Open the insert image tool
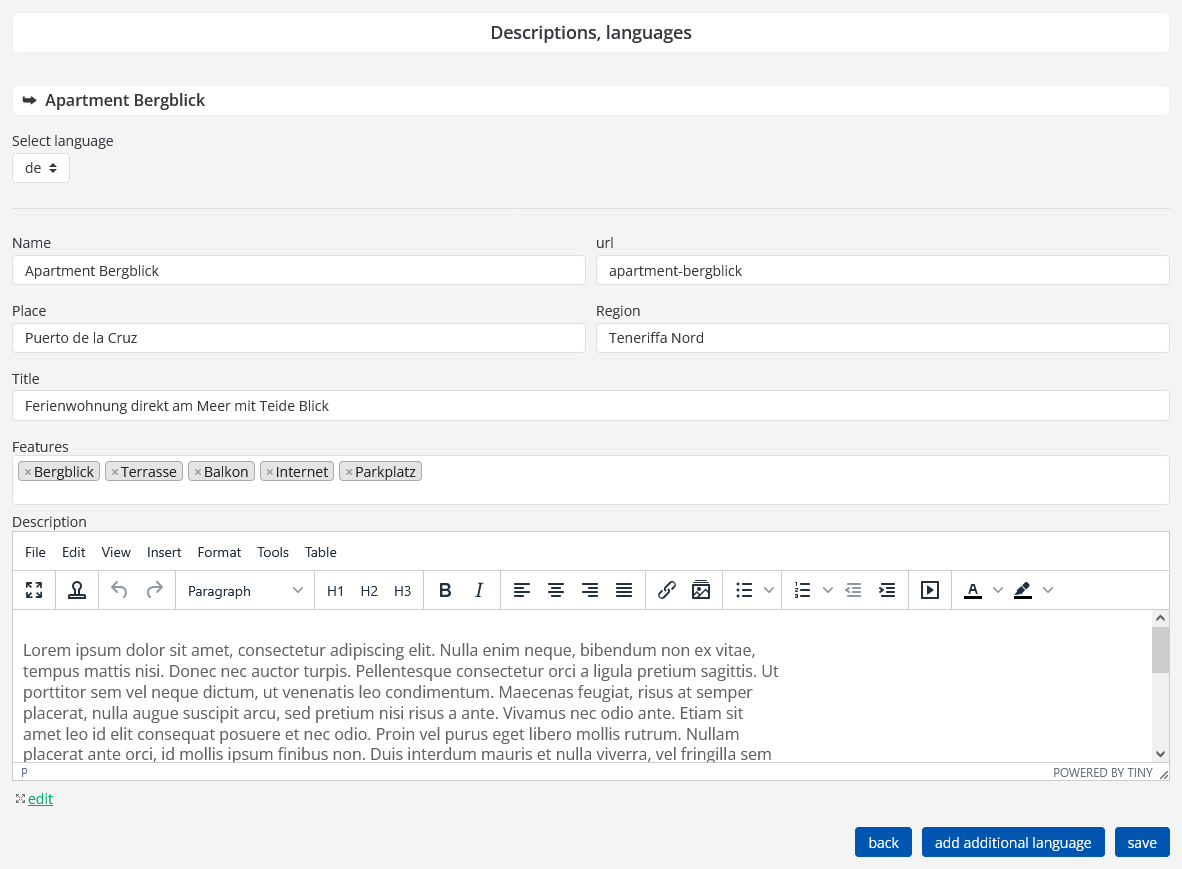Screen dimensions: 1182x869 pos(701,590)
